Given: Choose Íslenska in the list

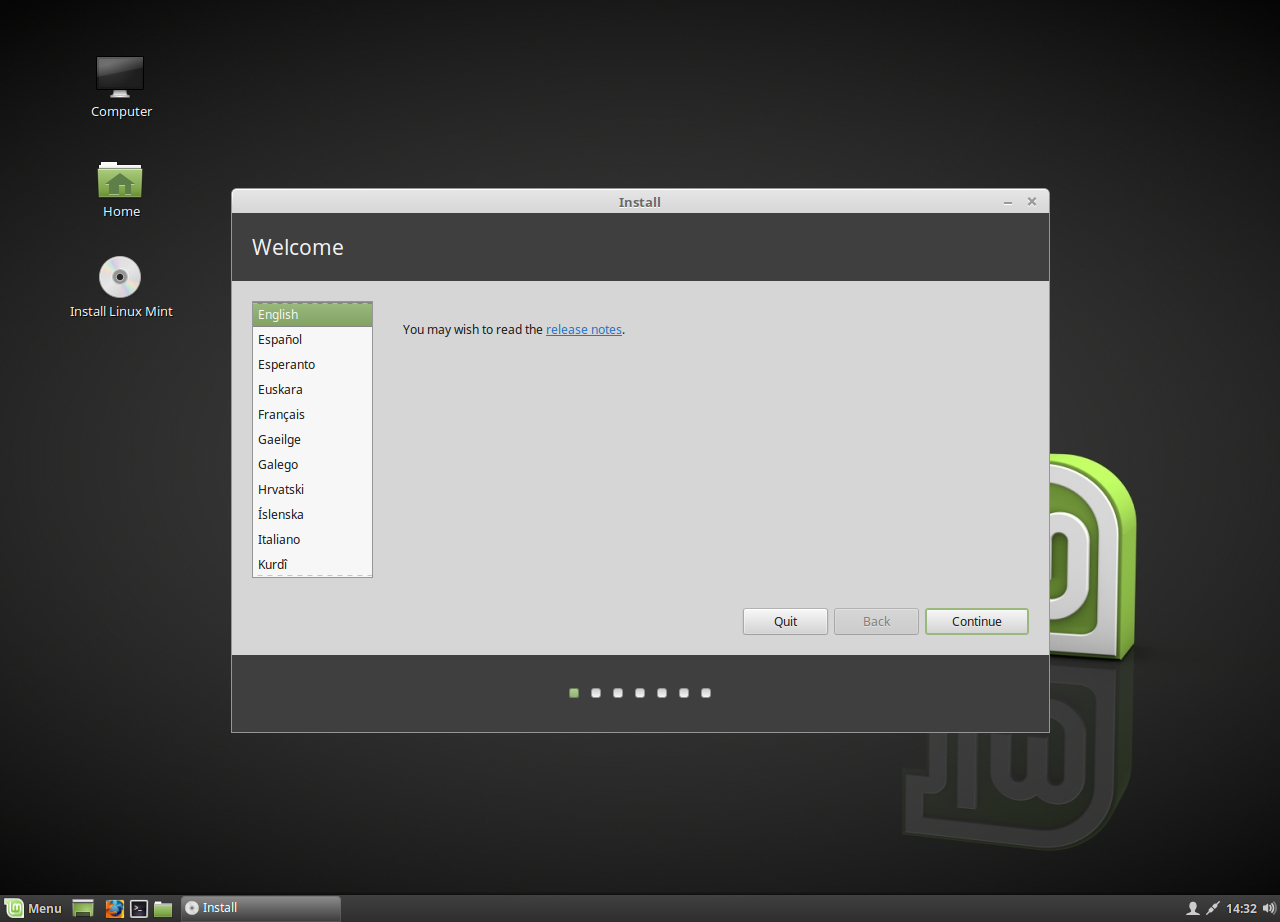Looking at the screenshot, I should pos(312,514).
